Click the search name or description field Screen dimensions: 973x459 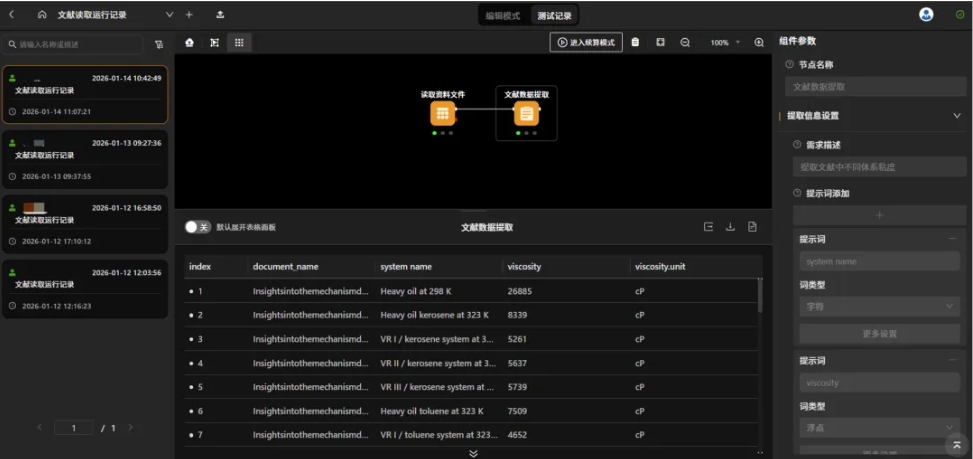(x=75, y=44)
